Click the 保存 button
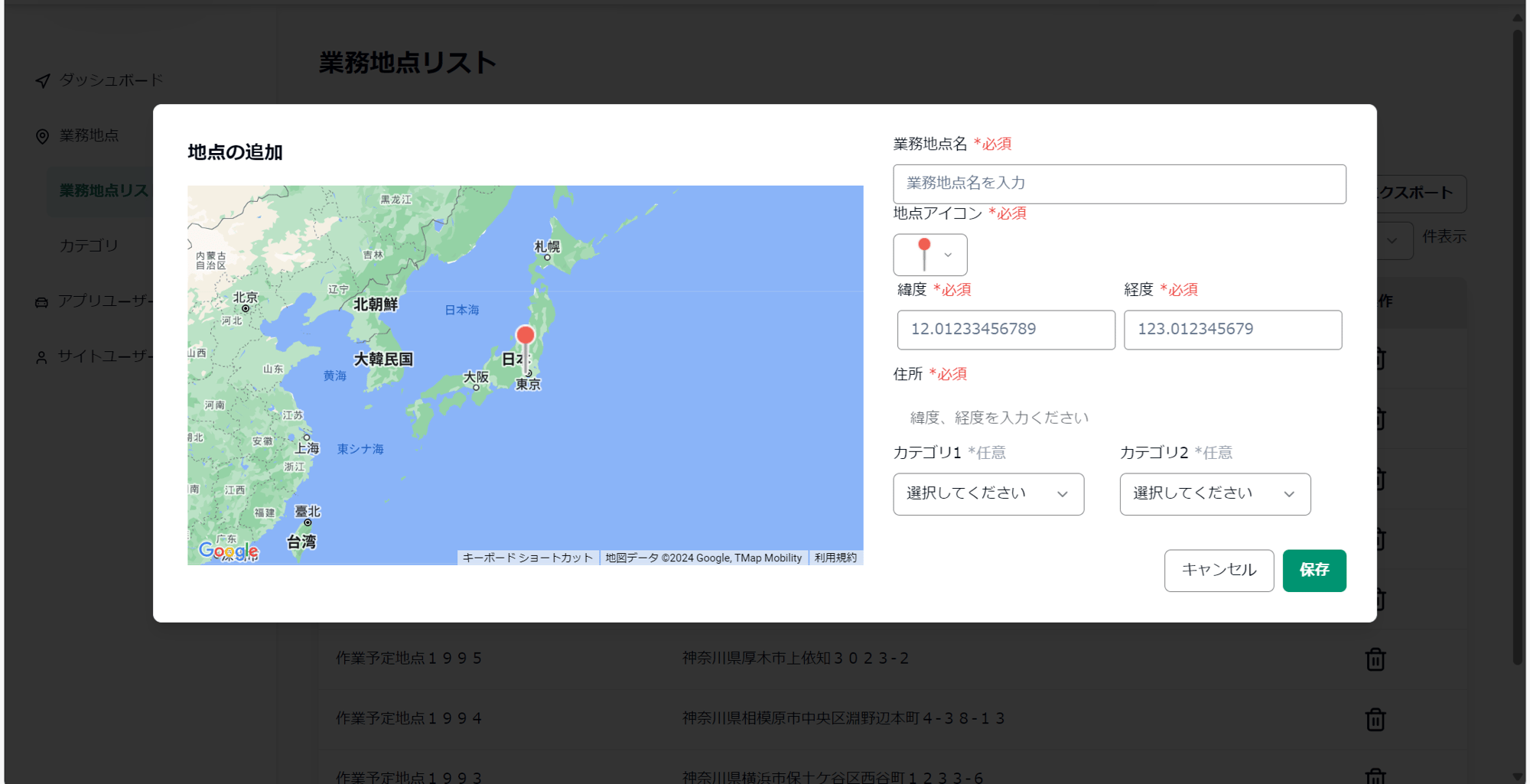The image size is (1530, 784). coord(1314,571)
